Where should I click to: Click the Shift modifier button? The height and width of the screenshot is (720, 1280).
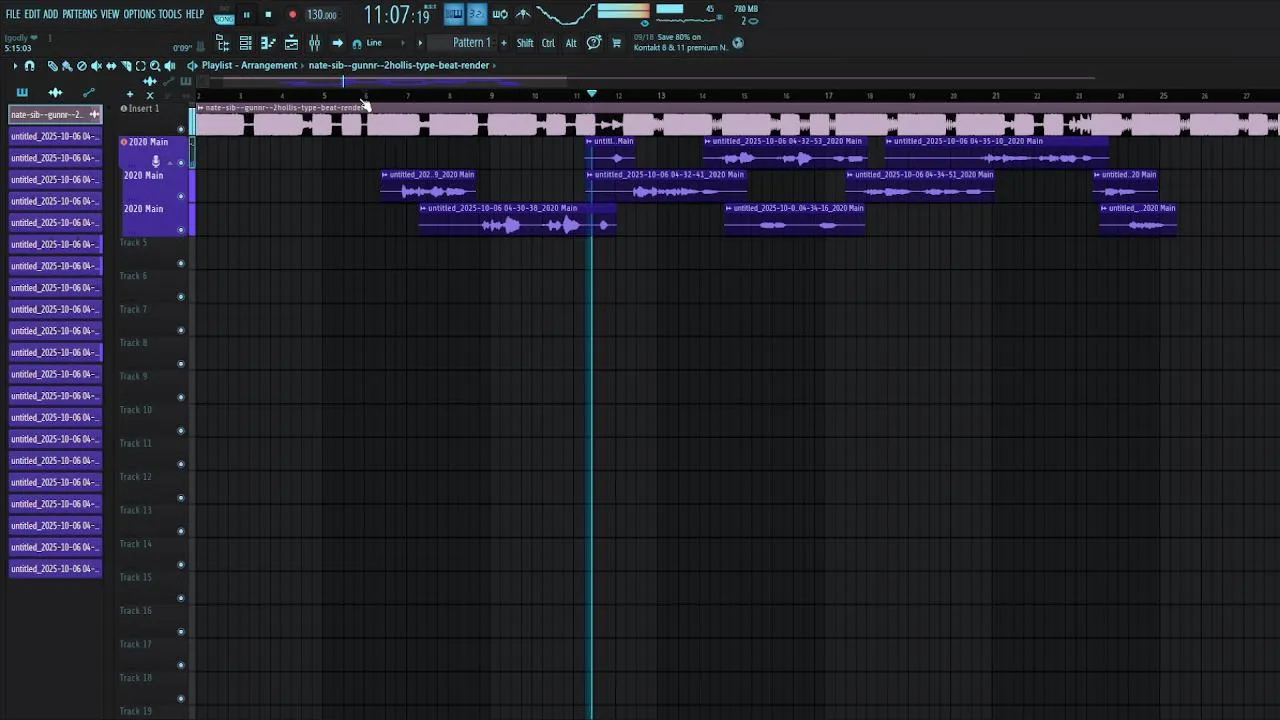[525, 43]
